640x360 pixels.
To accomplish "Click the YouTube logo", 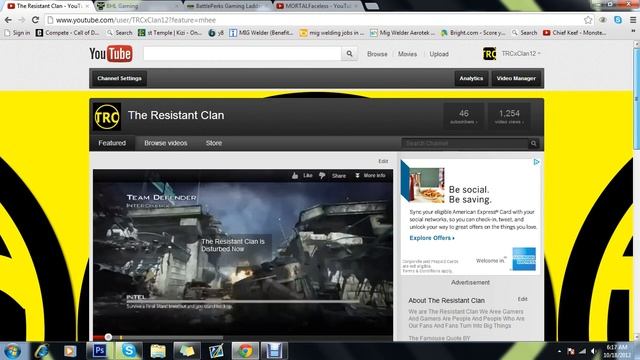I will (x=111, y=54).
